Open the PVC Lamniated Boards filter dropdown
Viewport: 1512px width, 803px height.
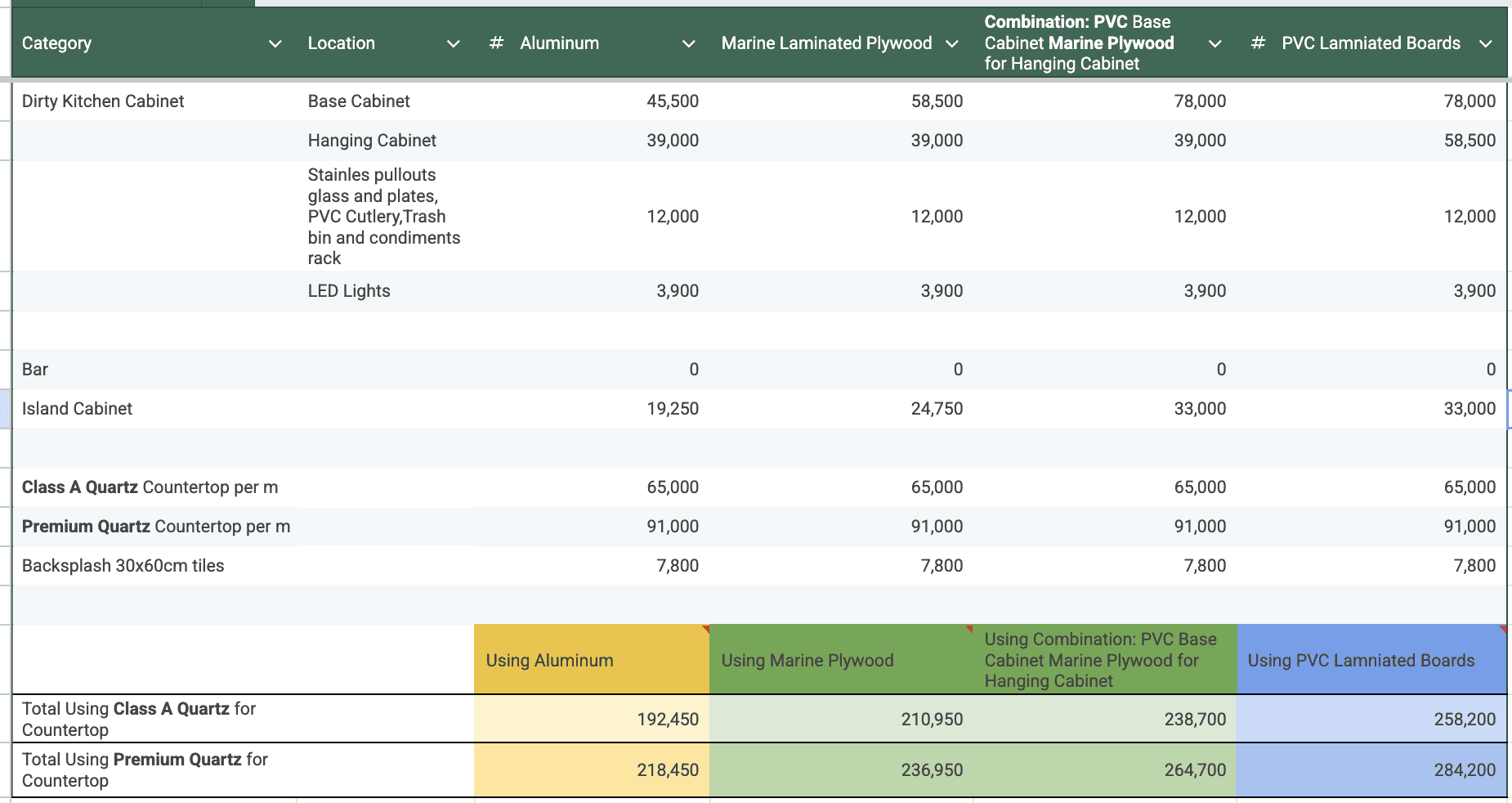point(1486,43)
